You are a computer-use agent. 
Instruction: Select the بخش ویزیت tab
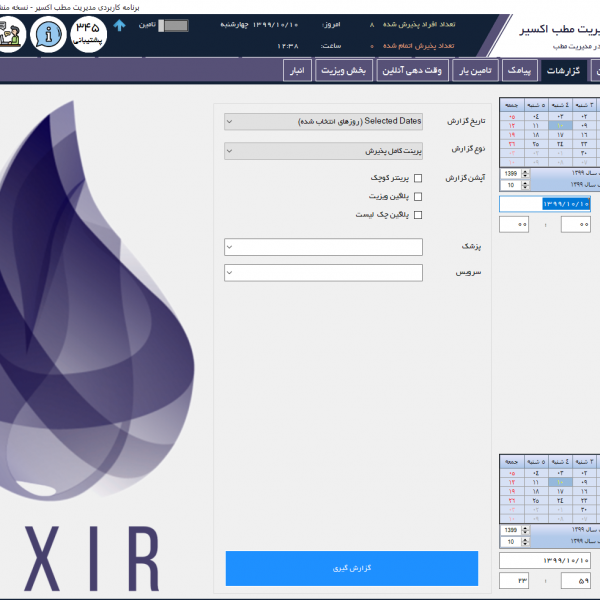pyautogui.click(x=345, y=71)
